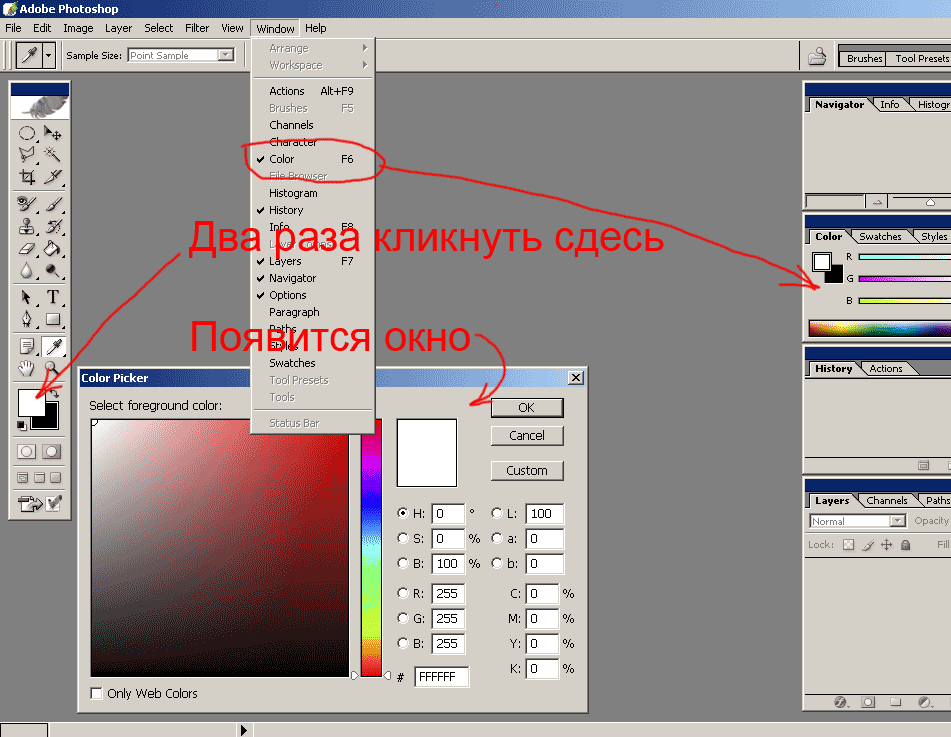Select the Eyedropper tool in toolbox
Image resolution: width=951 pixels, height=737 pixels.
click(x=54, y=346)
